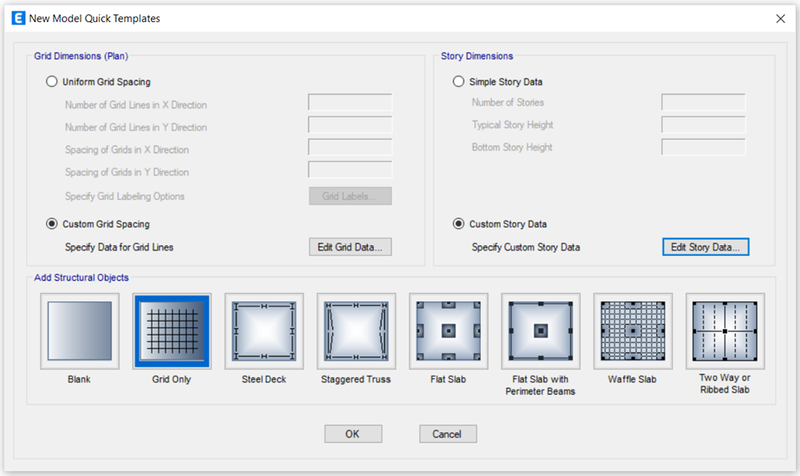Pick the Steel Deck template icon
The image size is (800, 476).
coord(263,332)
